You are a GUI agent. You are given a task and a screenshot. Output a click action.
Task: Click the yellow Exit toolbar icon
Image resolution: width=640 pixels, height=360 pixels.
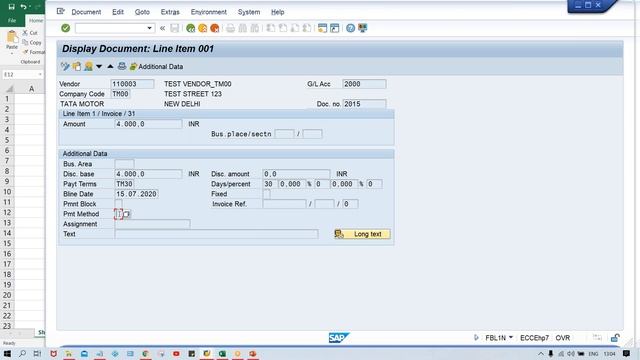(x=202, y=28)
